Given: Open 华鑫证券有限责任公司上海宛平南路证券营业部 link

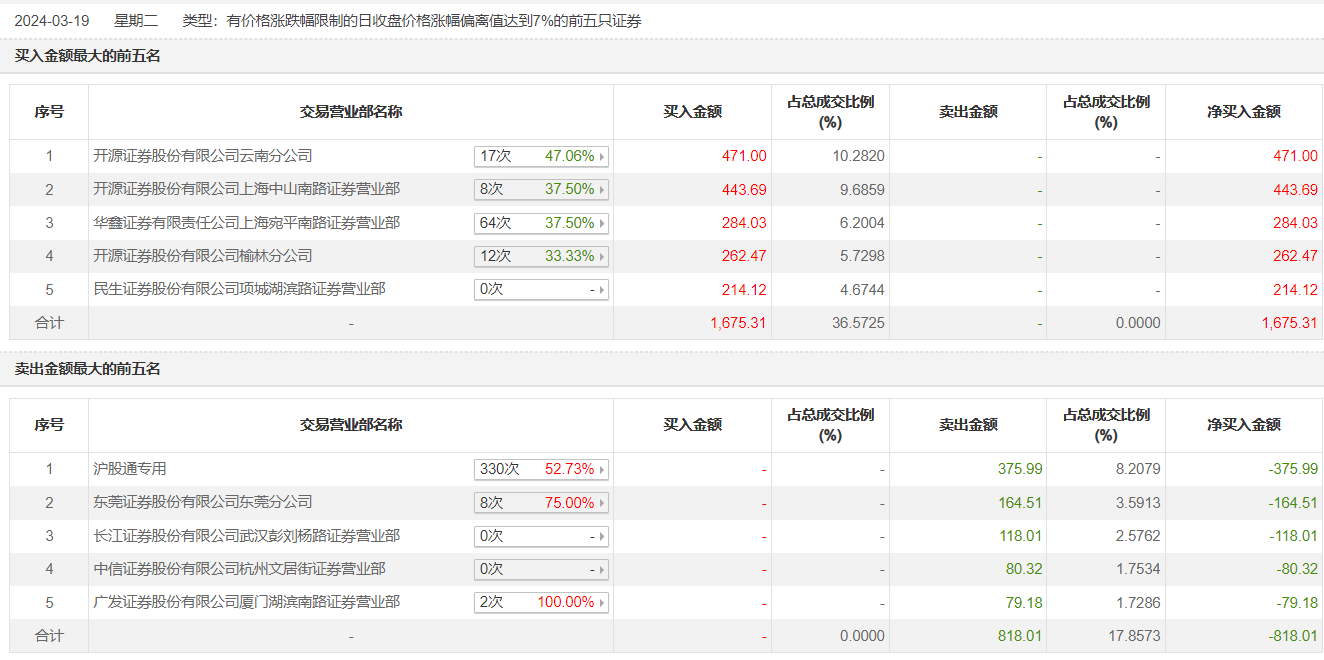Looking at the screenshot, I should click(246, 222).
